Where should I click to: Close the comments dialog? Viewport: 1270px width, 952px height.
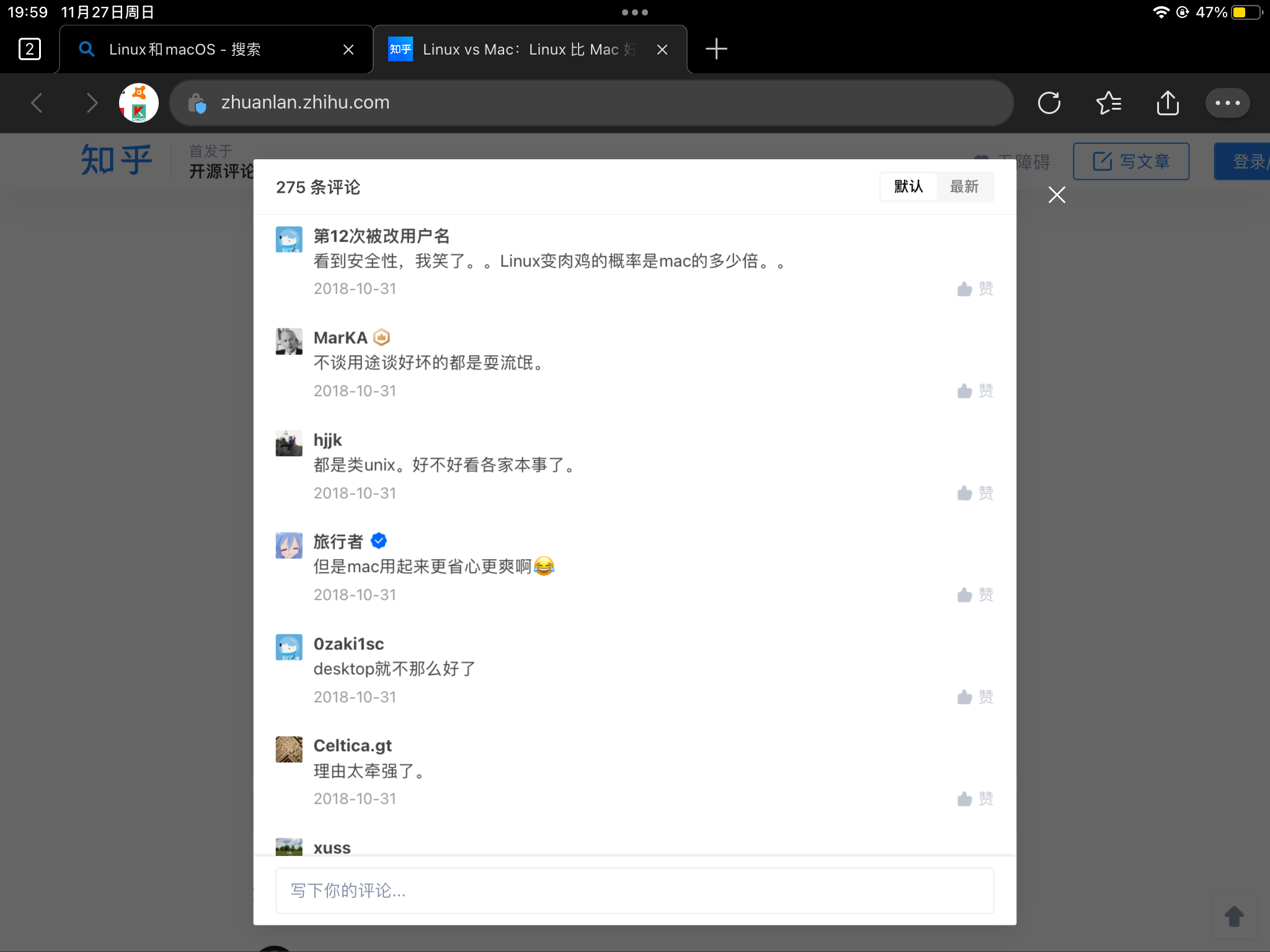[1057, 195]
